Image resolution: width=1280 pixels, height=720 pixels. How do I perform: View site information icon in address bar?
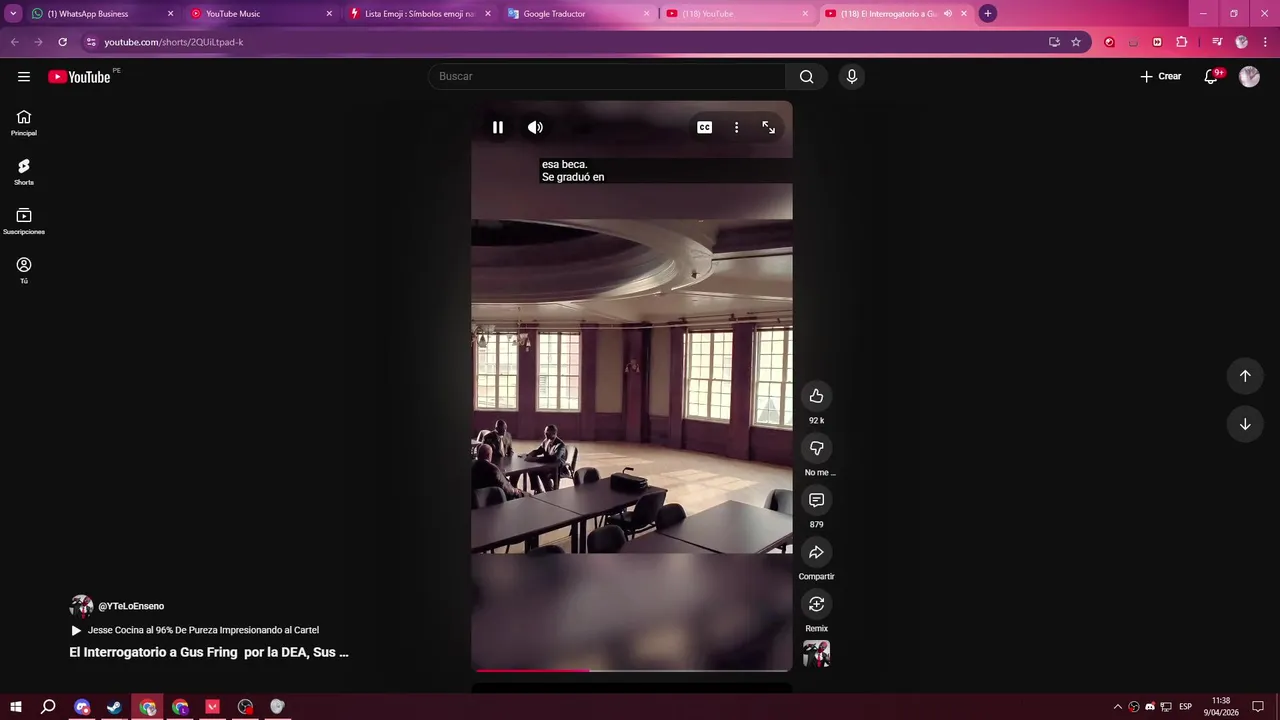coord(91,42)
